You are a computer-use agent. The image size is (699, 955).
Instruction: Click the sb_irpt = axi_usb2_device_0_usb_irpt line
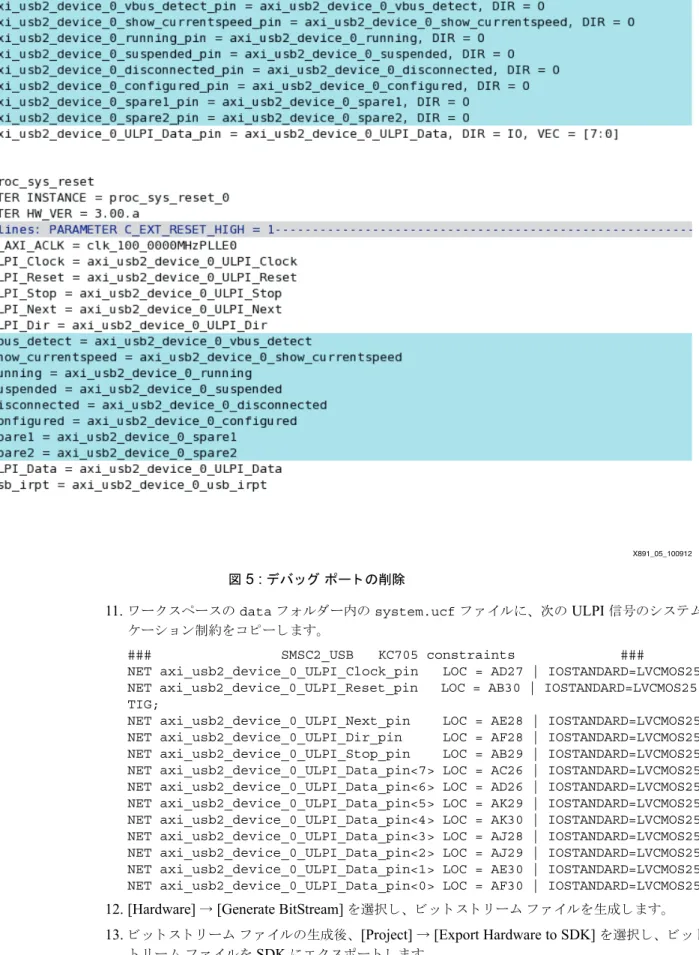coord(133,485)
